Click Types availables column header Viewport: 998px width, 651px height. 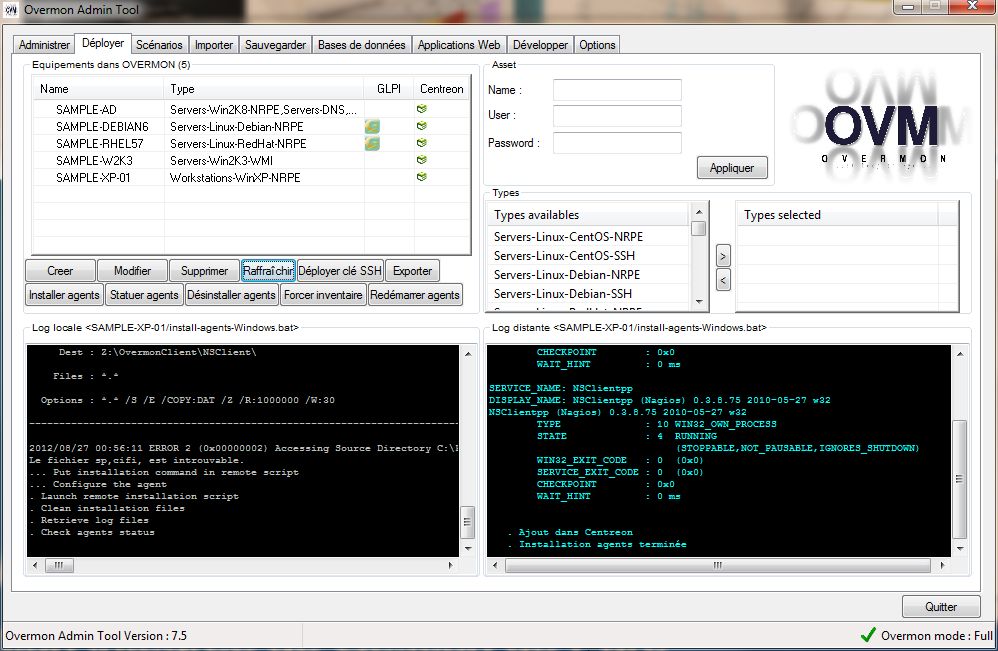[x=589, y=215]
